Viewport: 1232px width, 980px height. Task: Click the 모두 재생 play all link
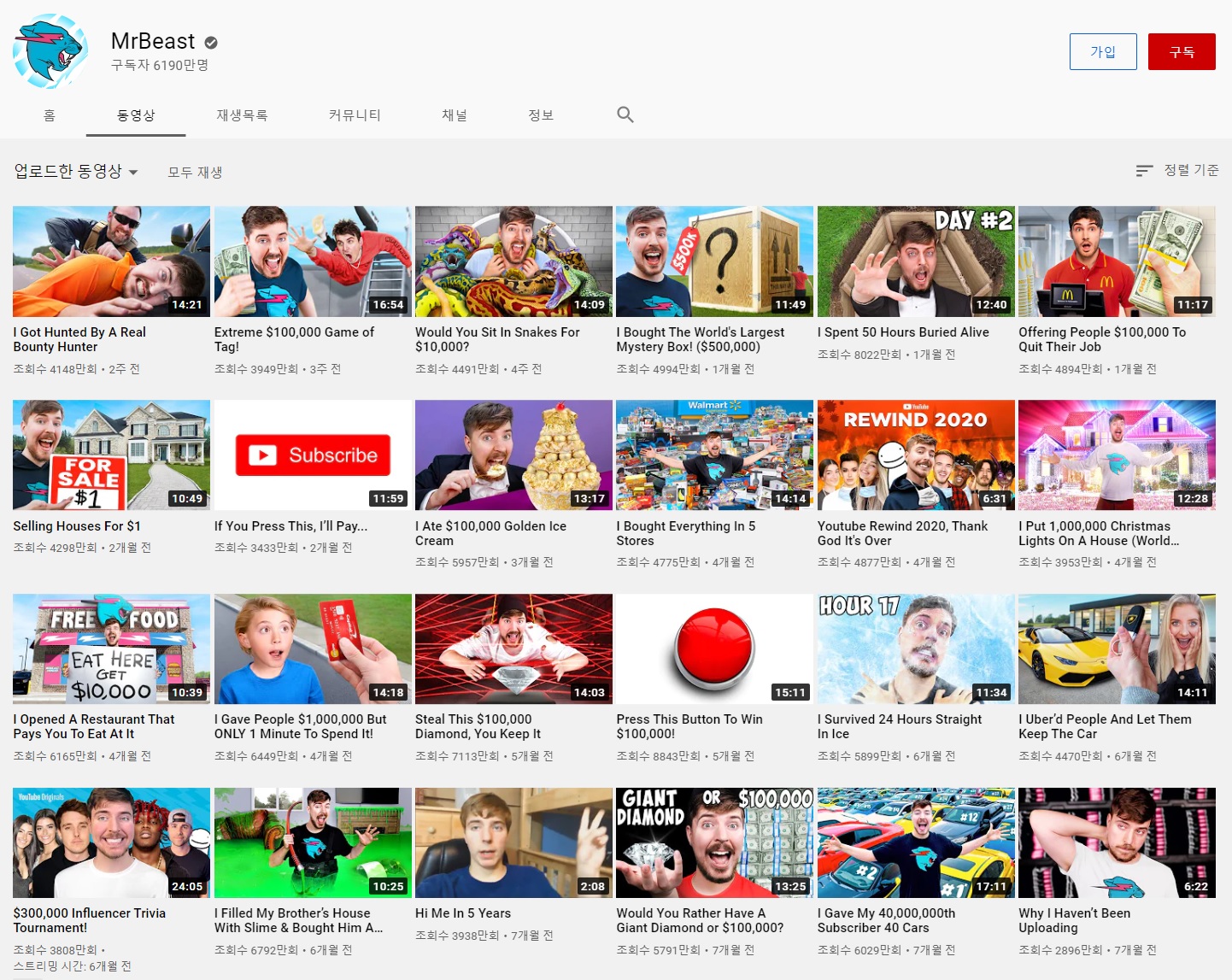point(195,173)
